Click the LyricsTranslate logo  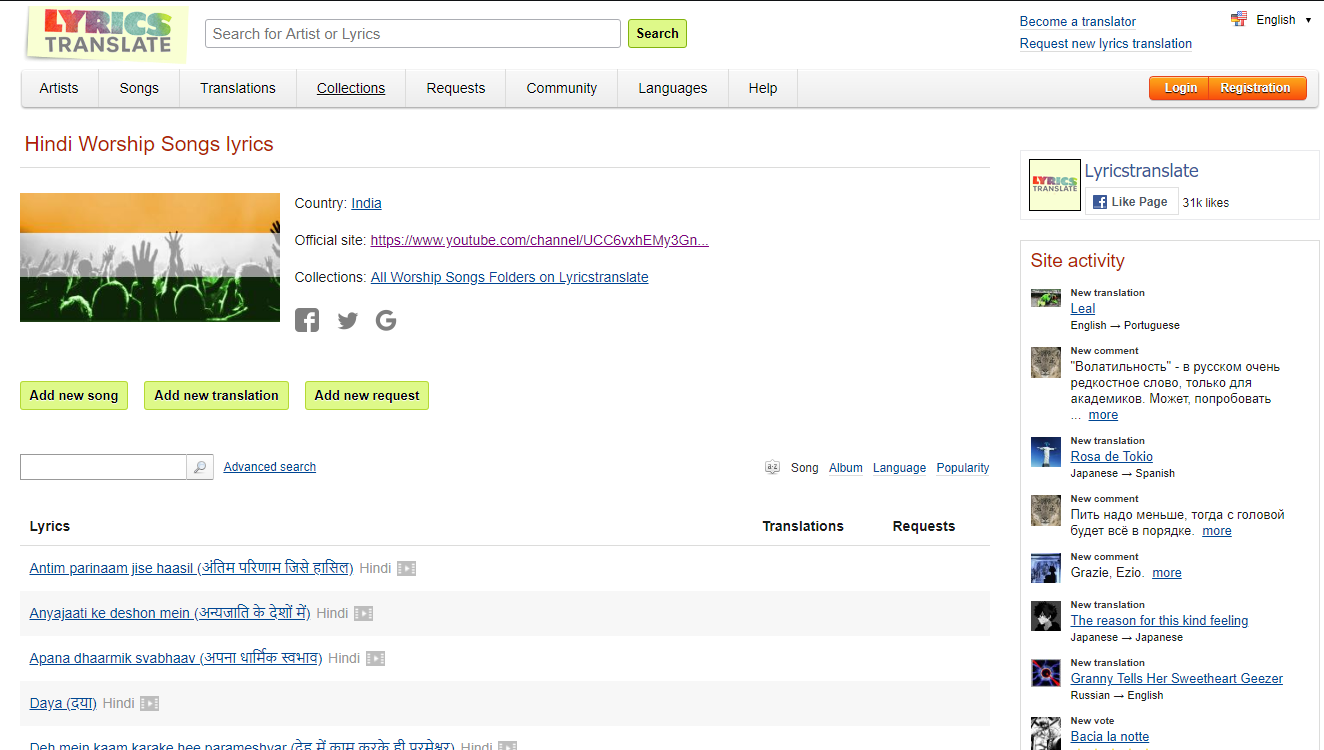107,33
